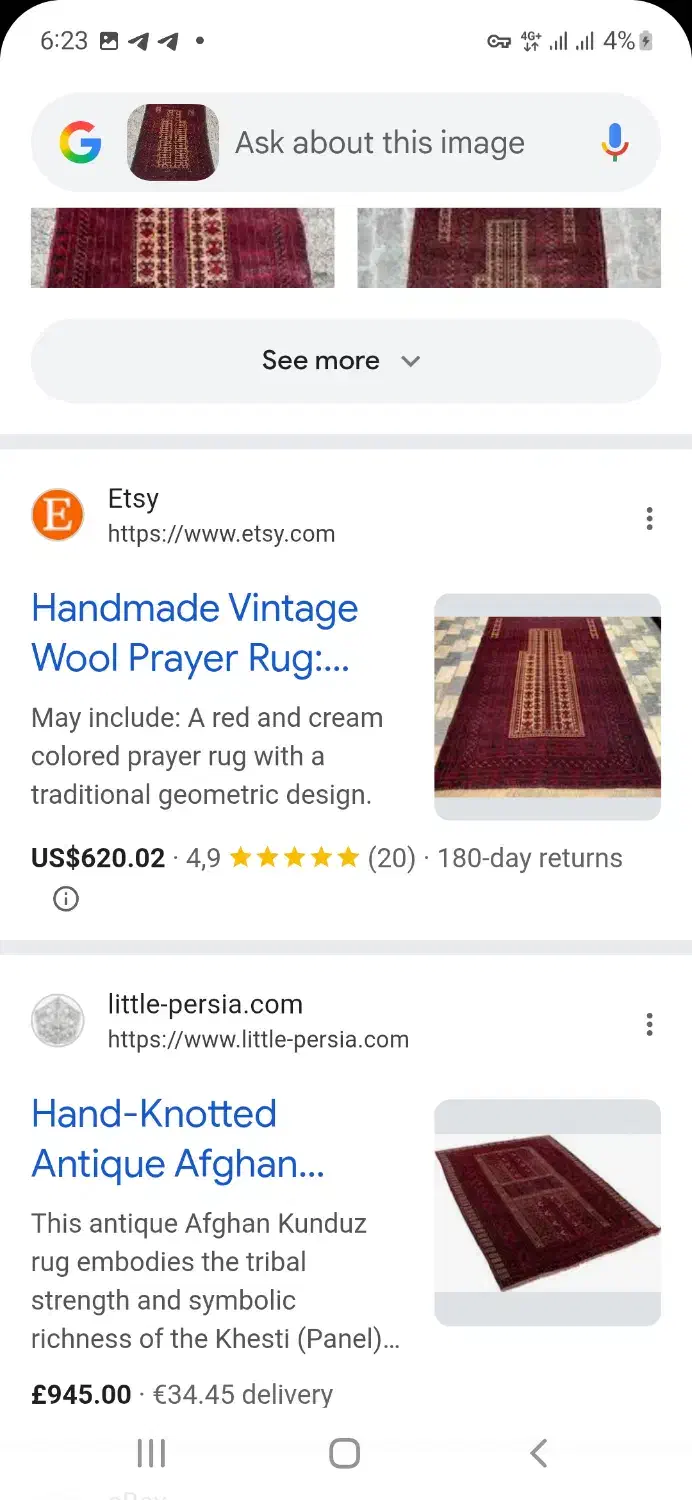Viewport: 692px width, 1500px height.
Task: Tap the right rug image result
Action: [509, 247]
